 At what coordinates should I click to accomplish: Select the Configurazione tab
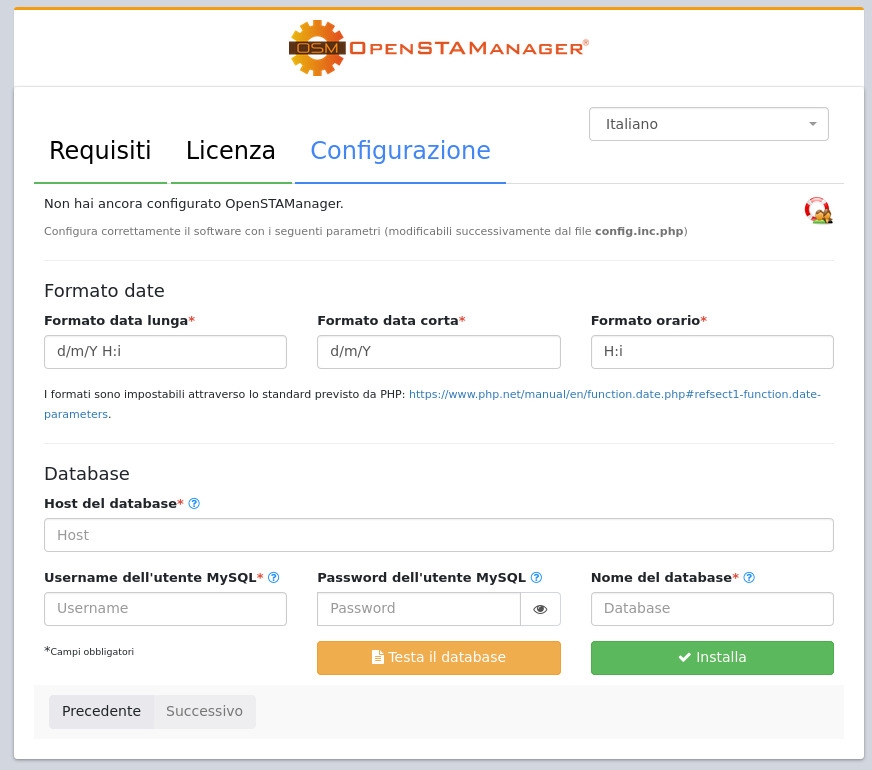tap(400, 151)
